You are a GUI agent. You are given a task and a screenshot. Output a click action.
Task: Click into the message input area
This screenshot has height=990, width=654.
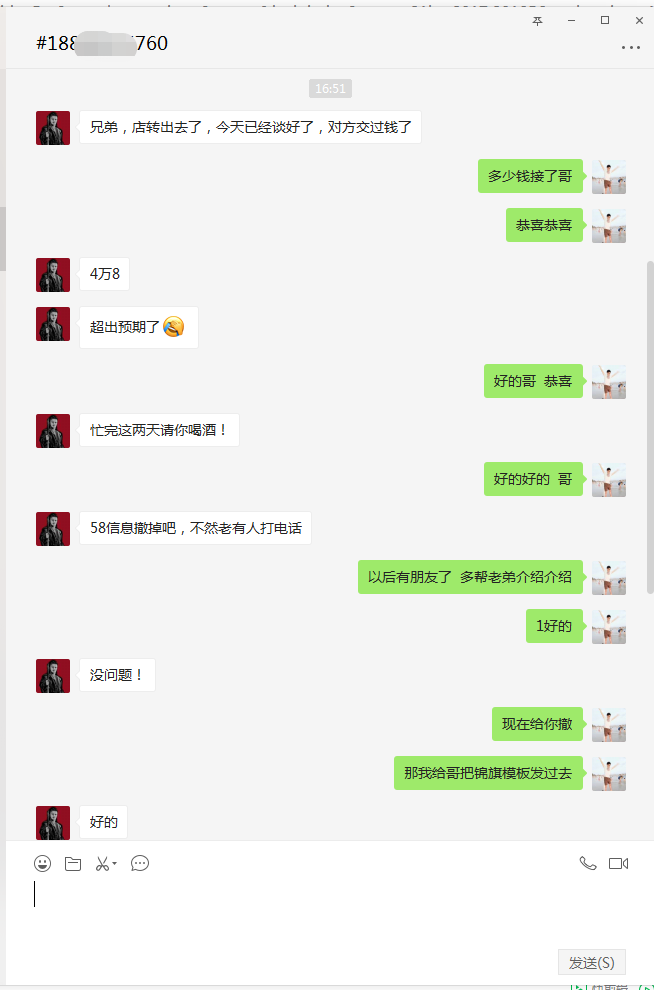[327, 912]
